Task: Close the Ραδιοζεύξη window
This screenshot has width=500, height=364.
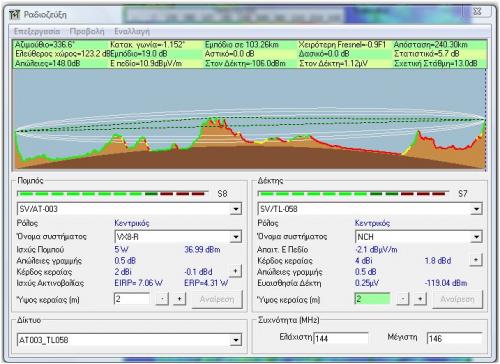Action: pos(477,11)
